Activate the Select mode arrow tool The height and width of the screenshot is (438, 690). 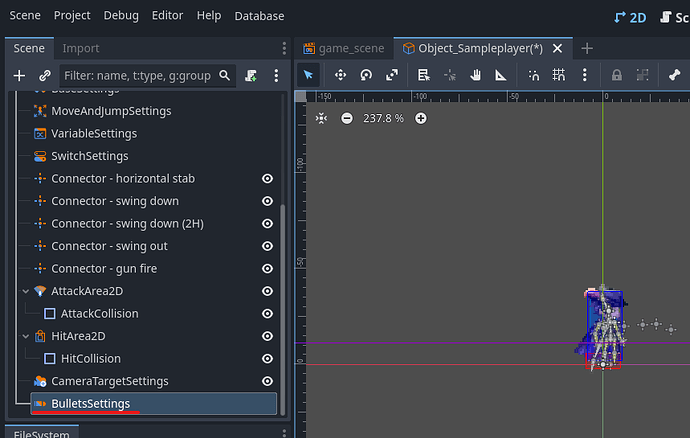click(308, 75)
